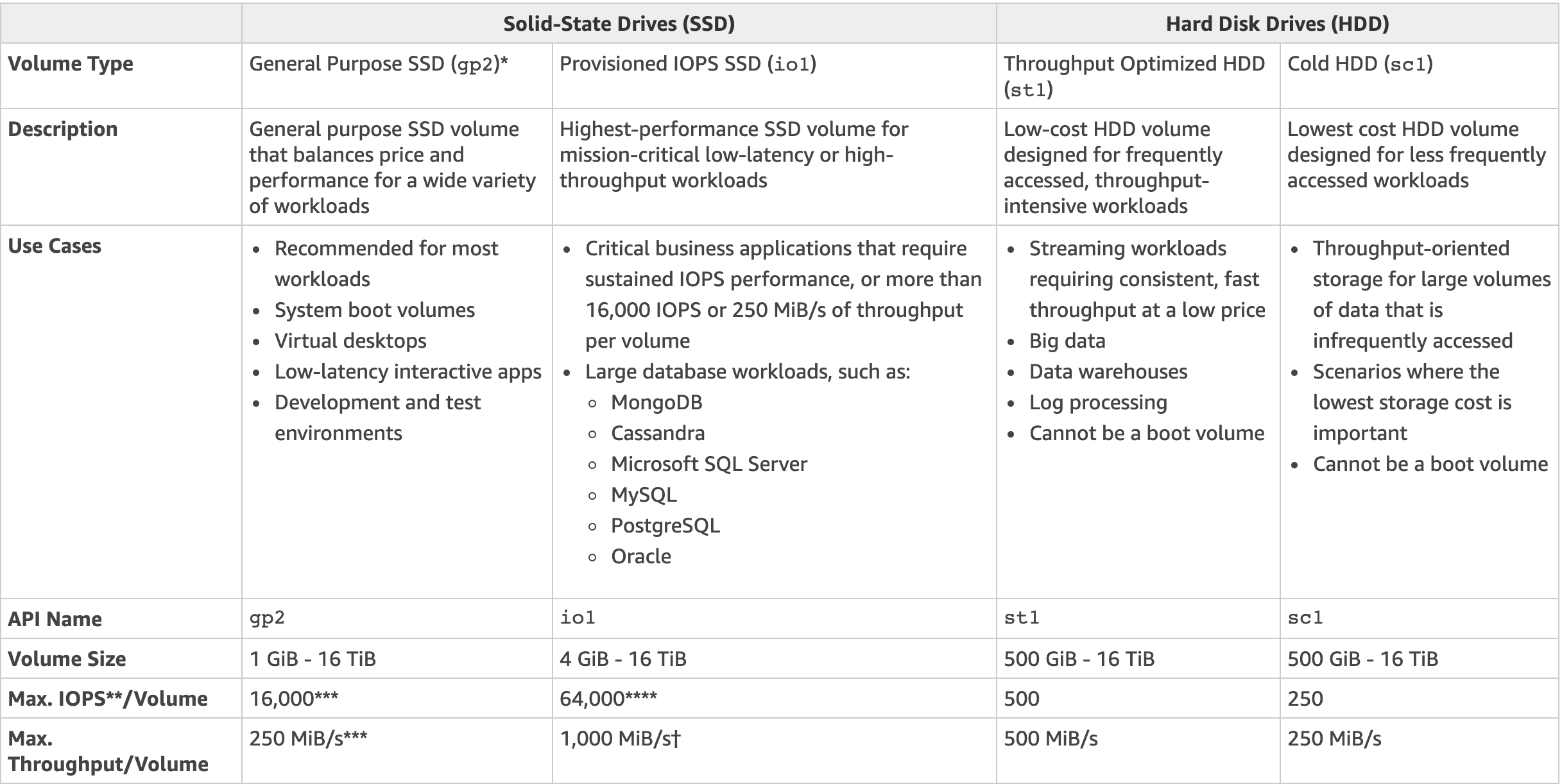Click MySQL in the database list

[644, 495]
